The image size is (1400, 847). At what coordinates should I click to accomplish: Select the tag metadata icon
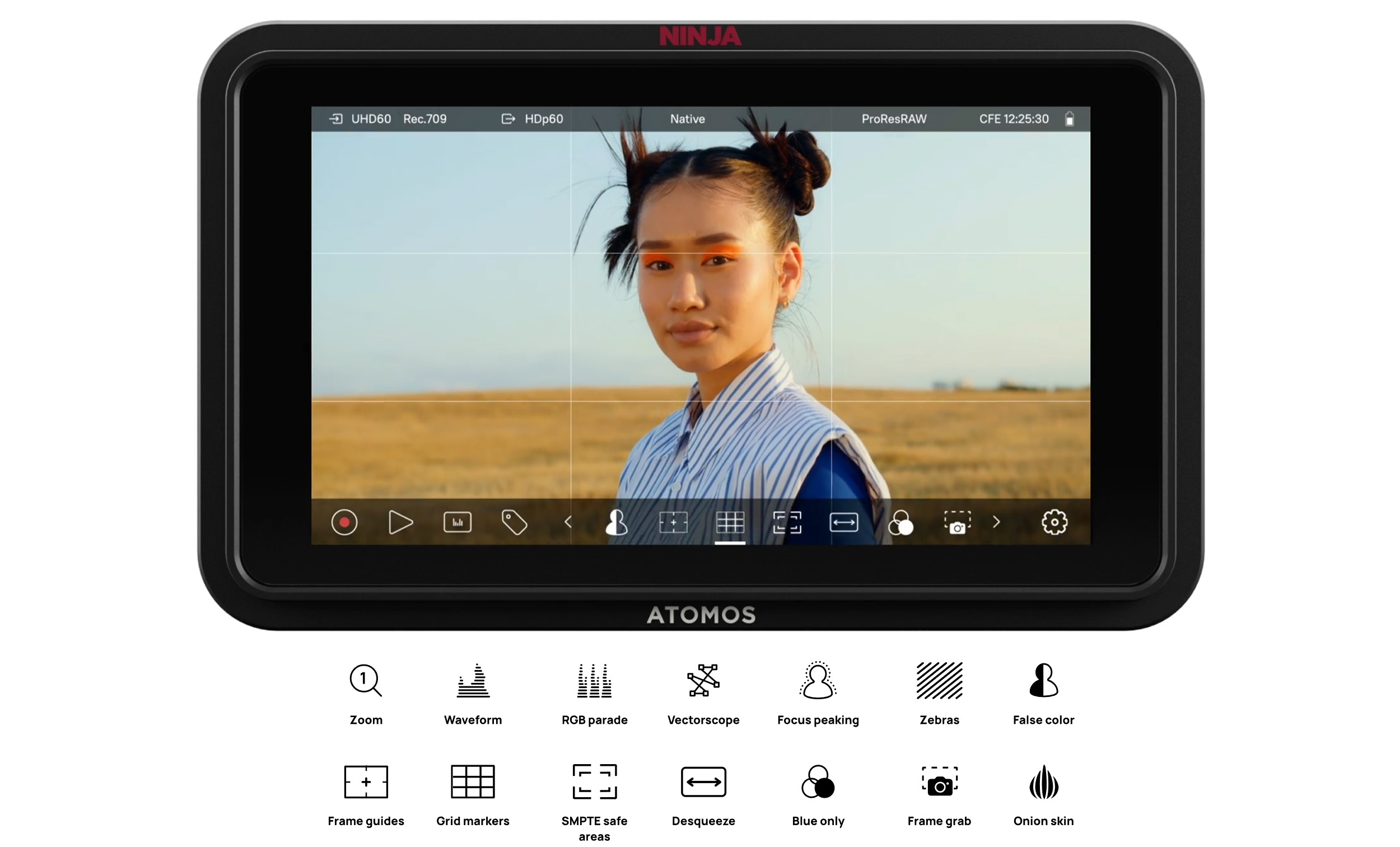(x=515, y=523)
